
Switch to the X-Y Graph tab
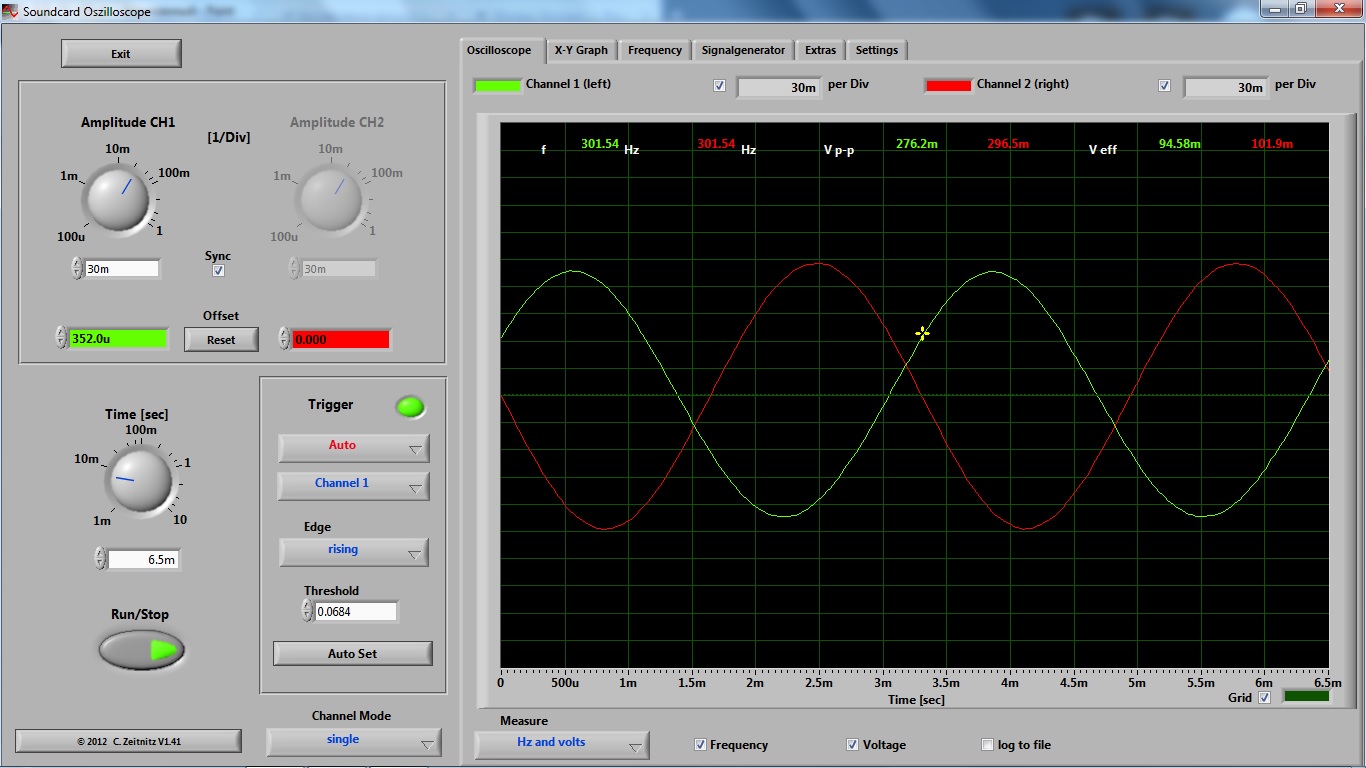pyautogui.click(x=581, y=50)
